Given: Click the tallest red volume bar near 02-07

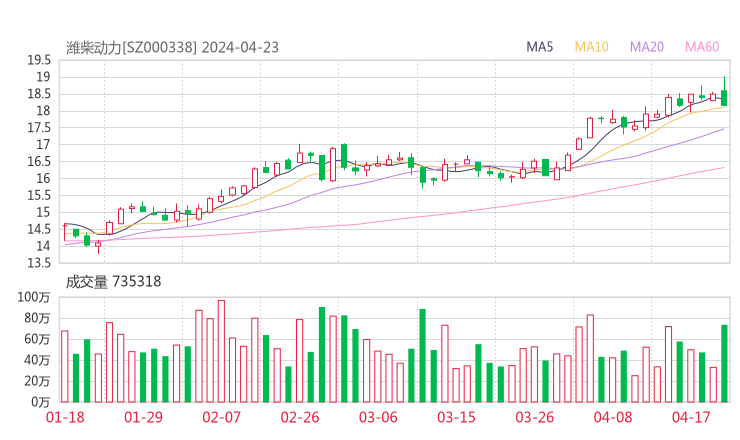Looking at the screenshot, I should pyautogui.click(x=221, y=351).
